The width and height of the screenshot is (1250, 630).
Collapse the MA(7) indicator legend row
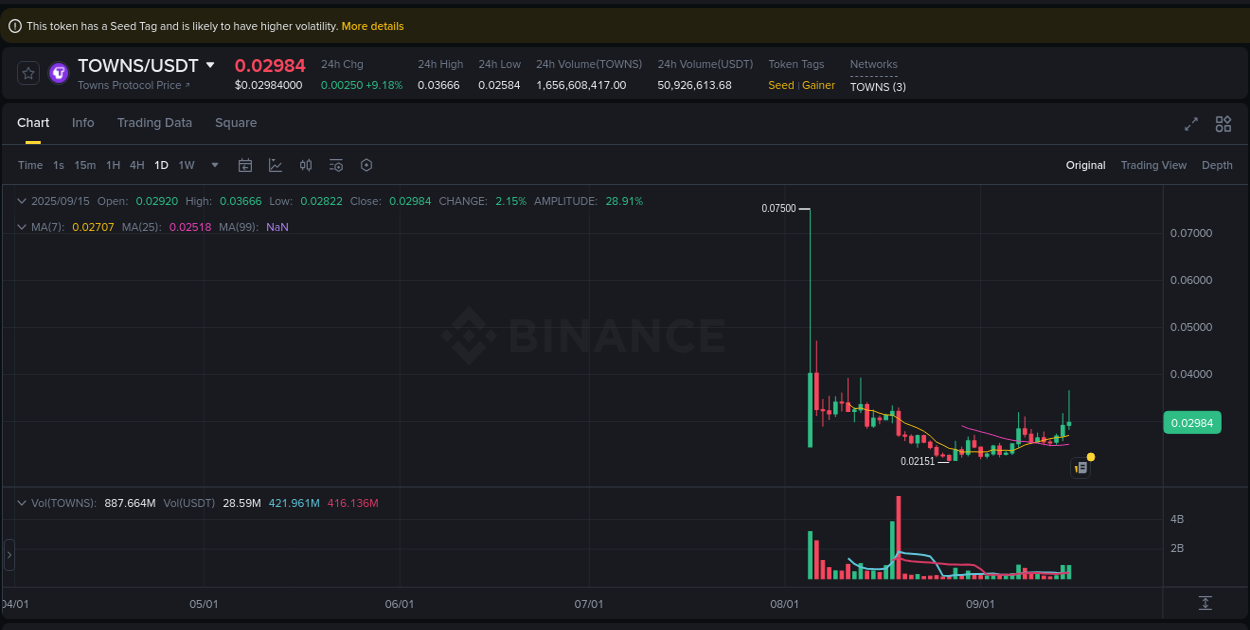click(22, 227)
